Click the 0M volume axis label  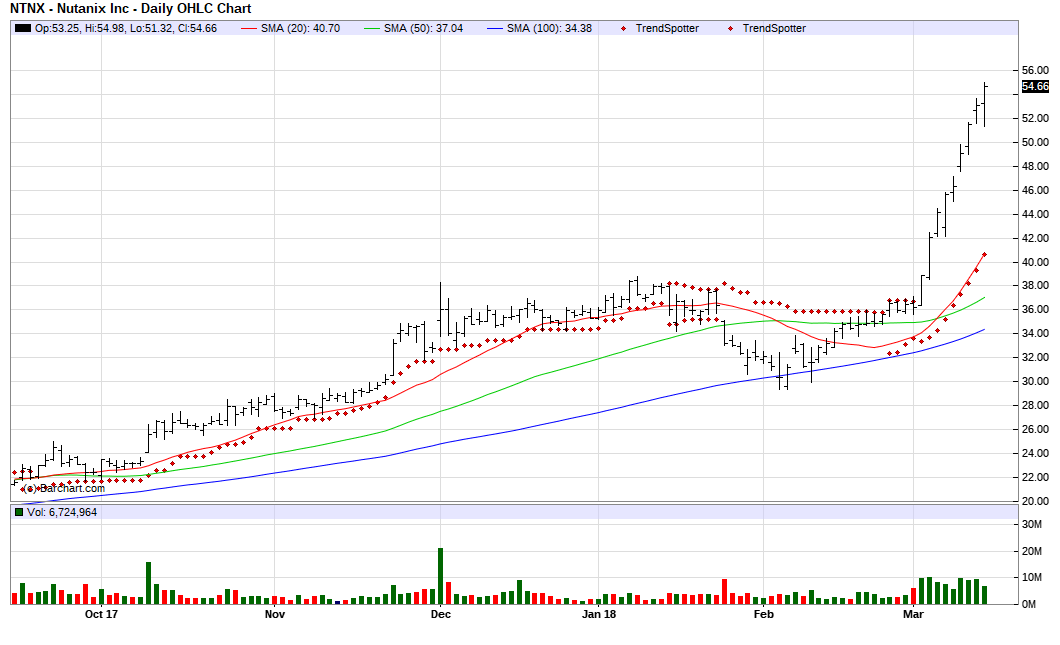pos(1029,604)
